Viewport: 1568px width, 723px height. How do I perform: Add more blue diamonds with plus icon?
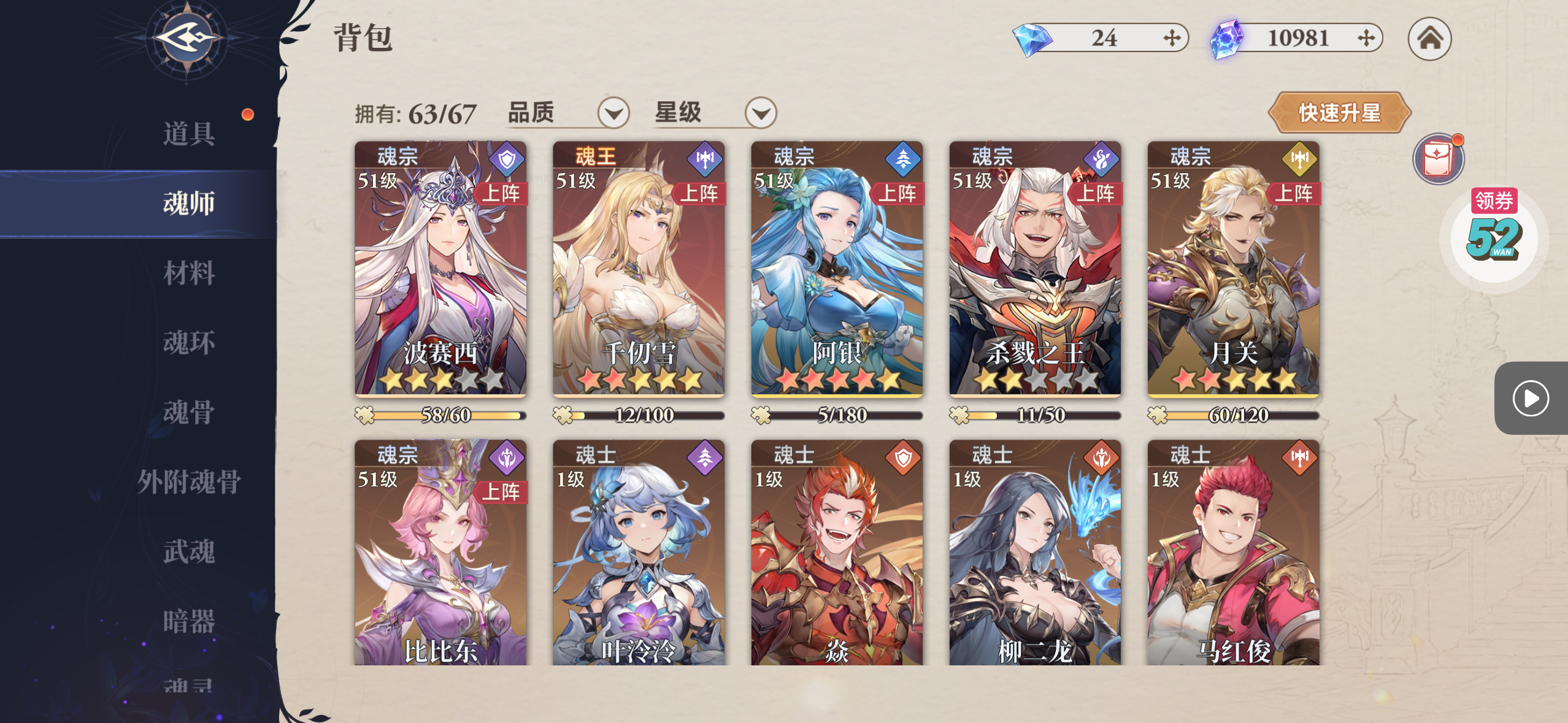click(1172, 38)
